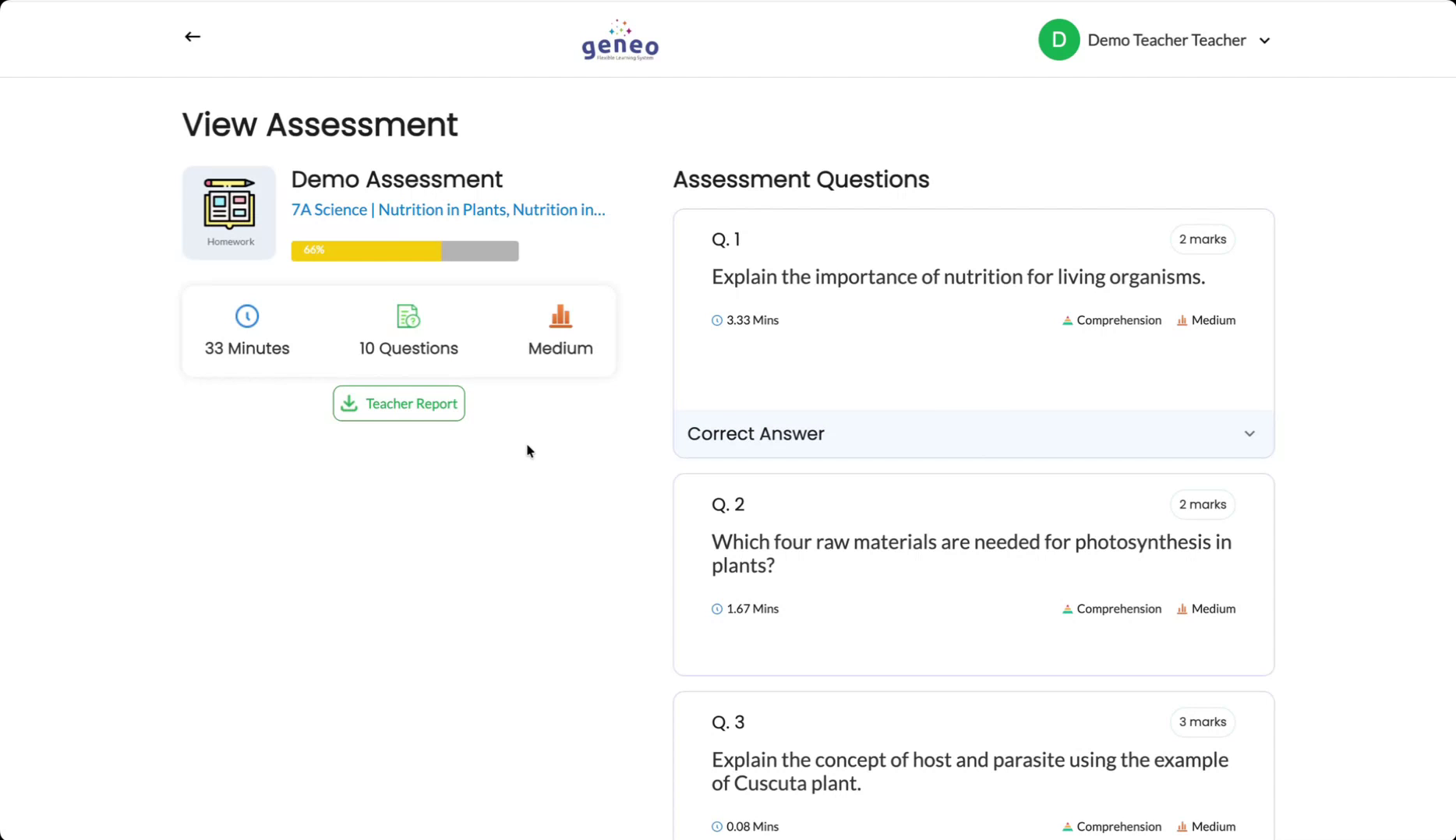Click the blue clock icon above 33 Minutes
Image resolution: width=1456 pixels, height=840 pixels.
point(247,316)
